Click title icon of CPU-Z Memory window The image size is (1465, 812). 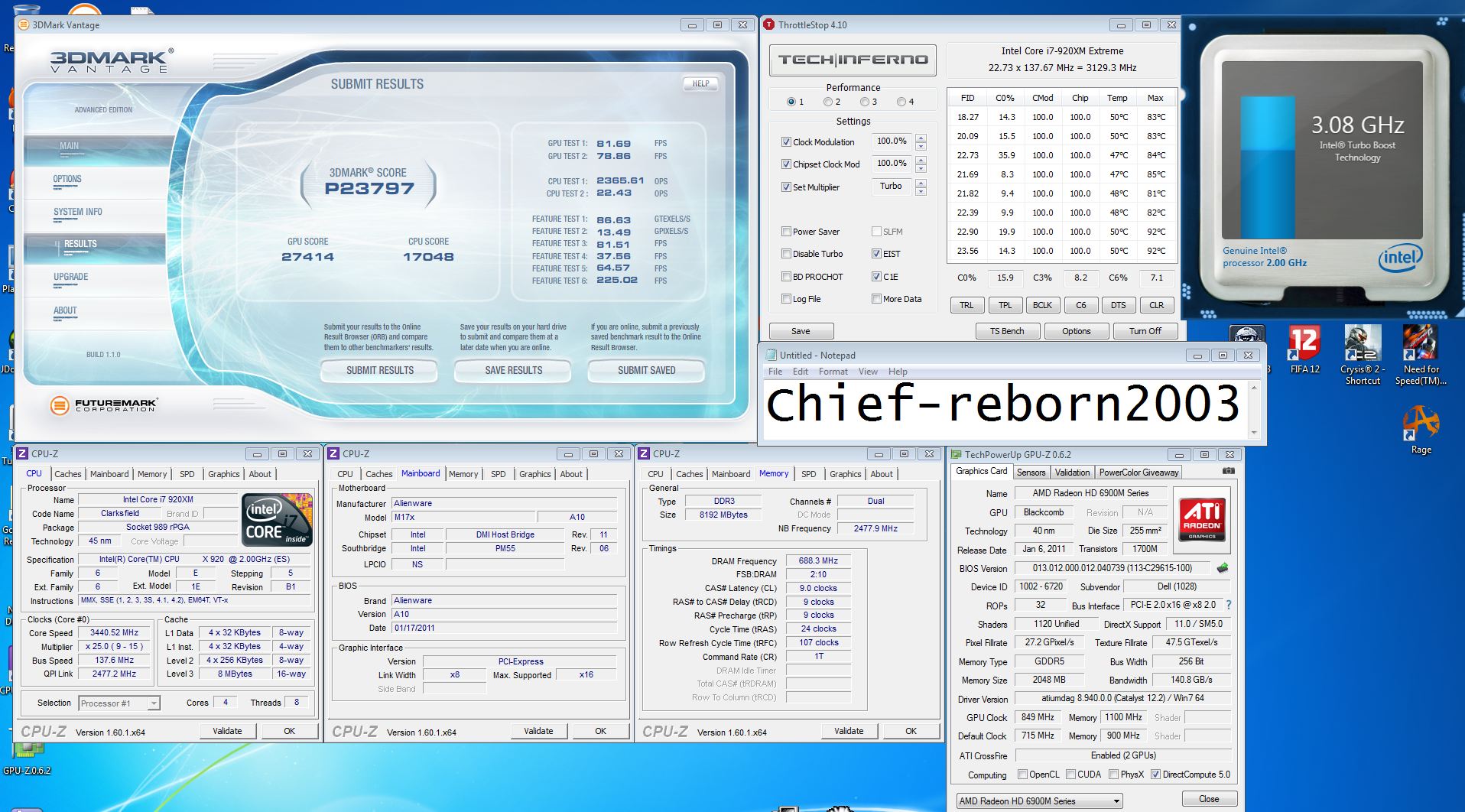(644, 454)
